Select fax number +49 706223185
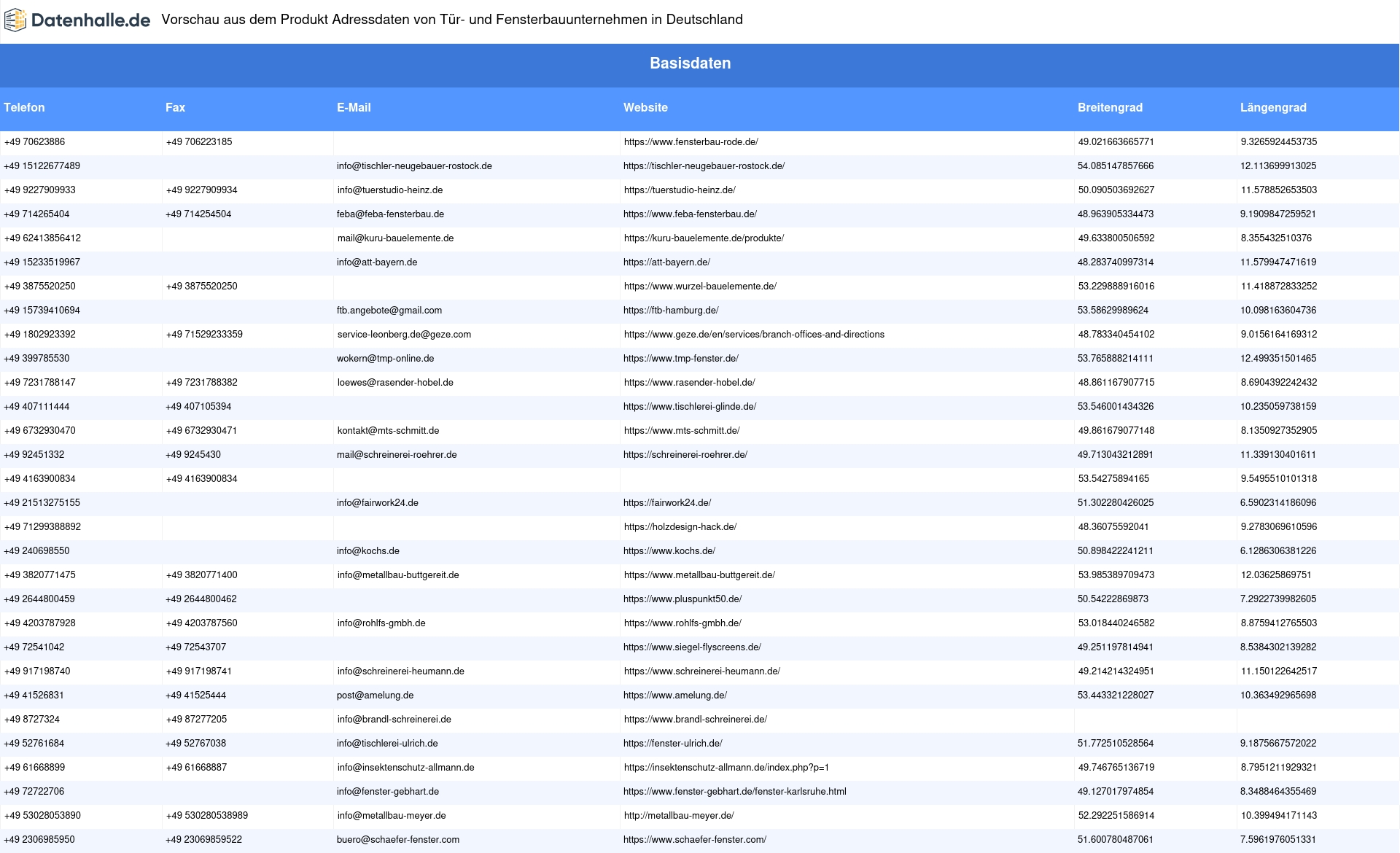 (x=199, y=142)
